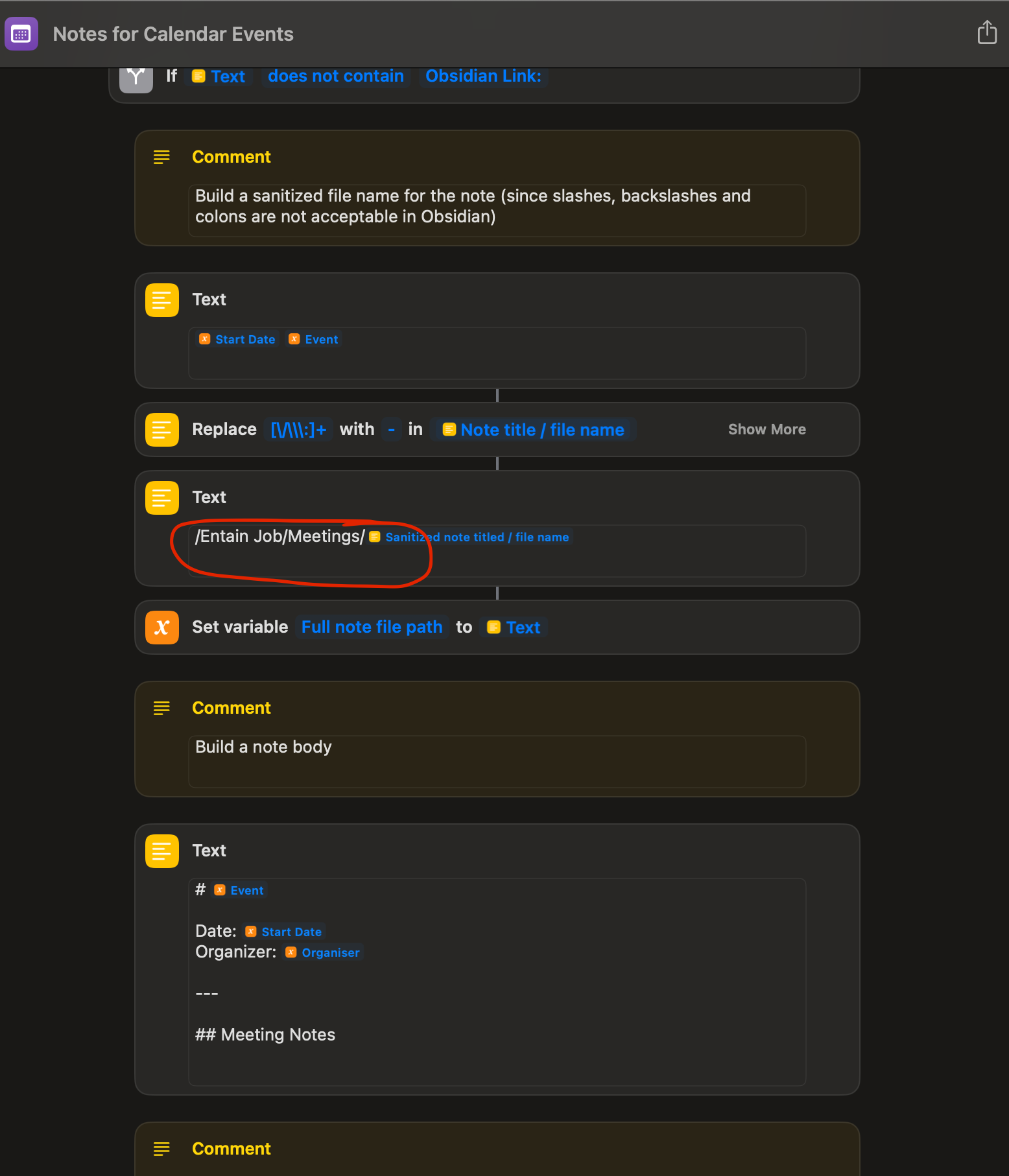The height and width of the screenshot is (1176, 1009).
Task: Click the sanitized file name comment icon
Action: [x=161, y=157]
